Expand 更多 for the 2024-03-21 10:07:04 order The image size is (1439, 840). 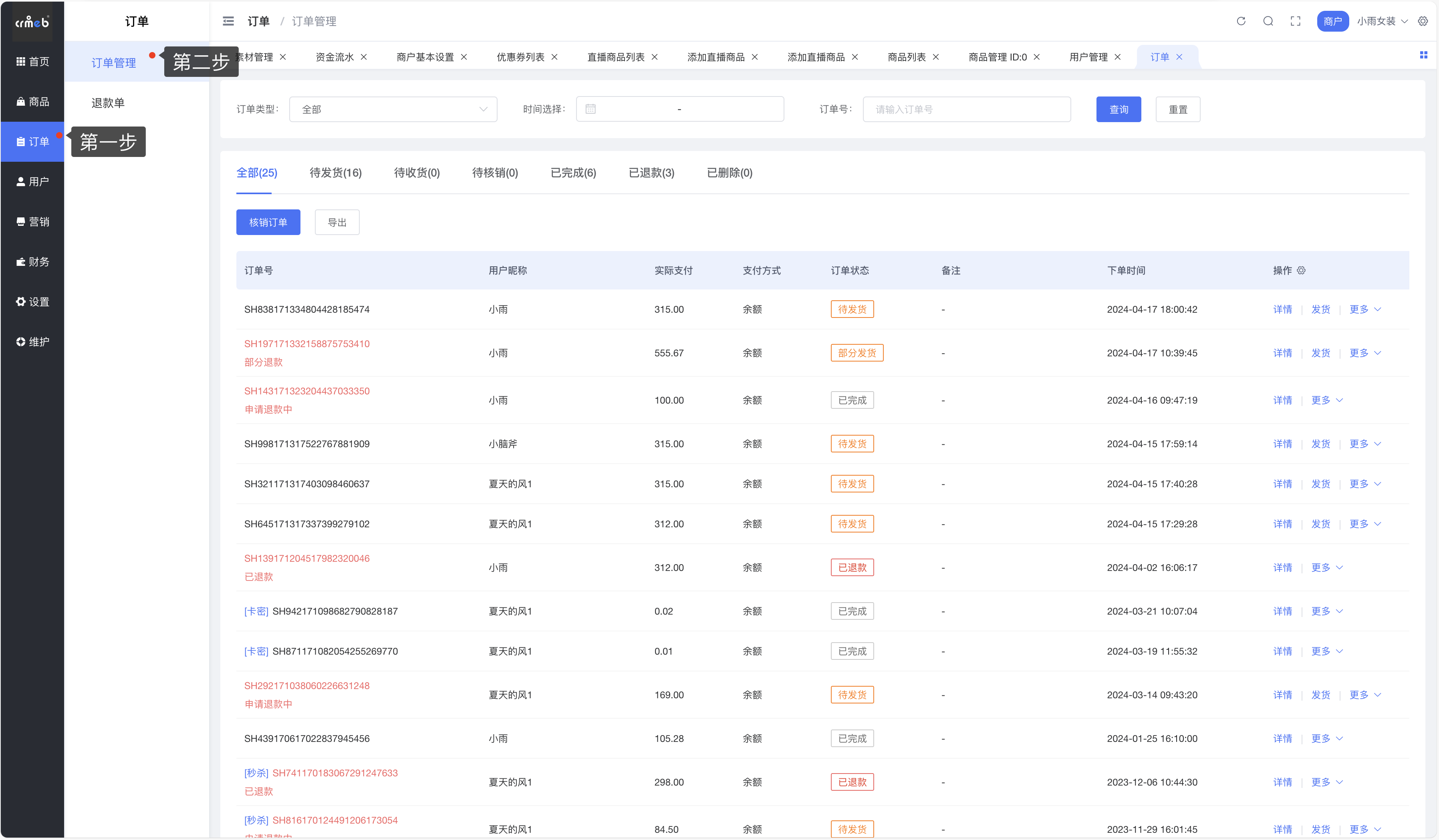tap(1326, 611)
